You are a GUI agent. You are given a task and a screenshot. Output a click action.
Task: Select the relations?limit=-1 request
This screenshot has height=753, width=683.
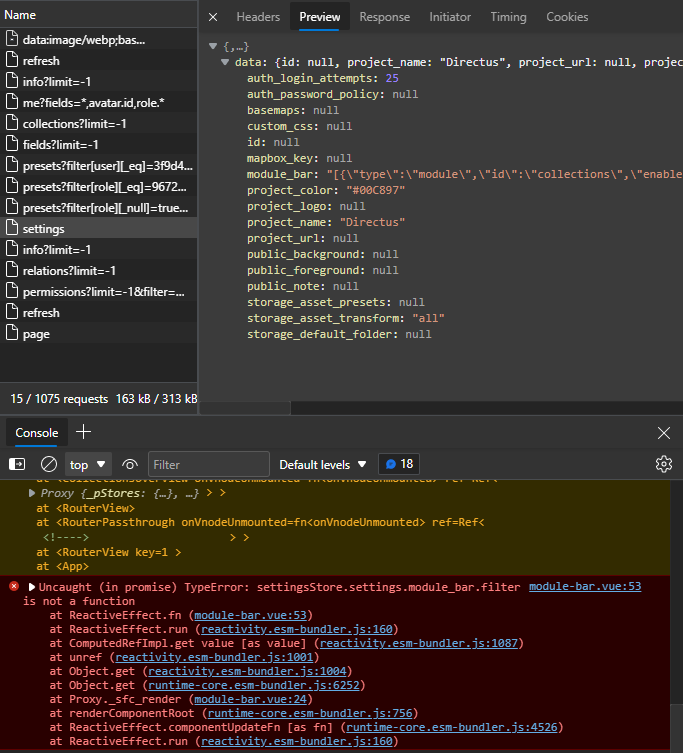(98, 271)
